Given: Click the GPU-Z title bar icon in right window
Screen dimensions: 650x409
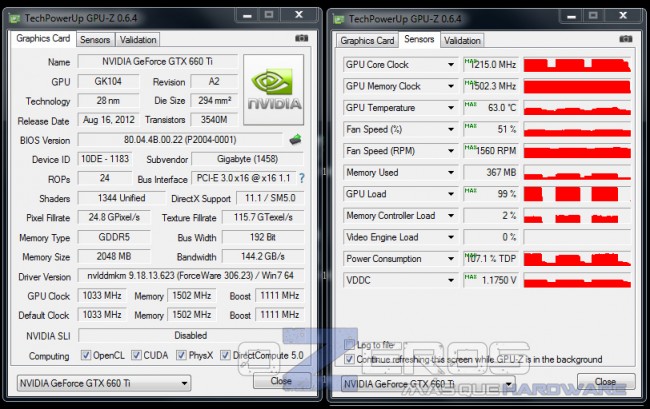Looking at the screenshot, I should [x=339, y=19].
